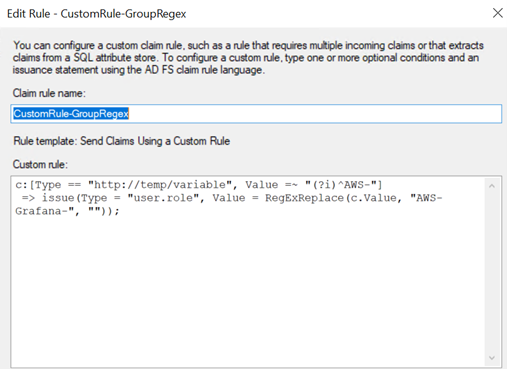Close the Edit Rule dialog
This screenshot has width=507, height=369.
point(498,13)
